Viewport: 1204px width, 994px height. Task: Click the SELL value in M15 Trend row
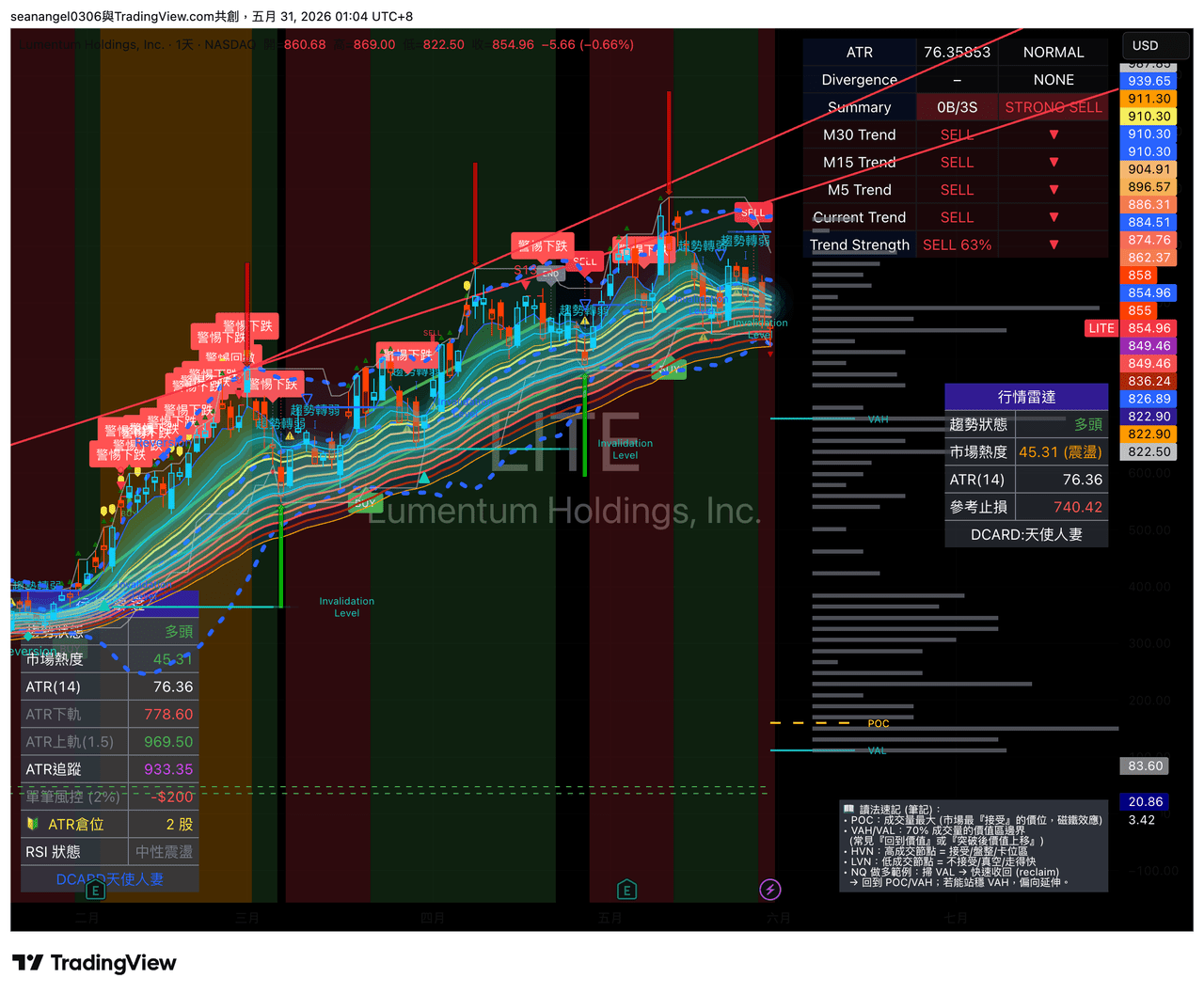tap(957, 162)
